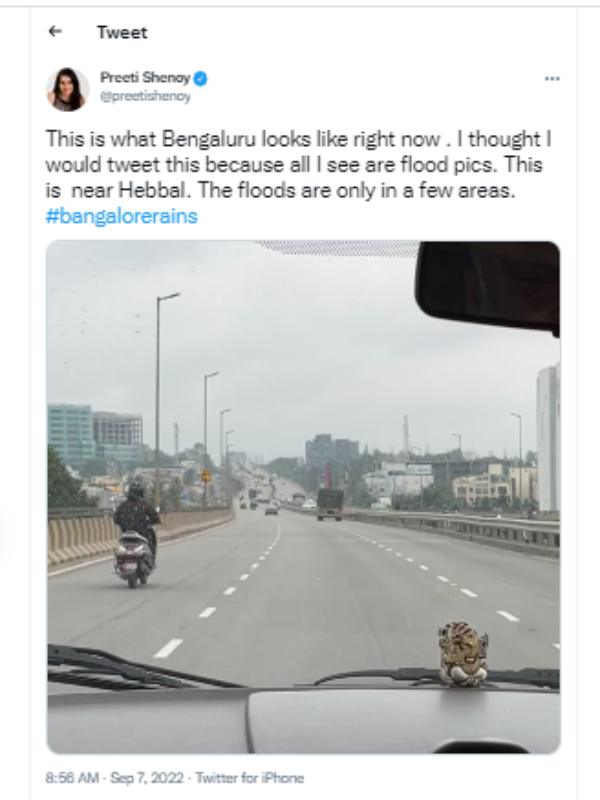The width and height of the screenshot is (600, 800).
Task: Open the #bangalorerains hashtag
Action: pyautogui.click(x=122, y=216)
